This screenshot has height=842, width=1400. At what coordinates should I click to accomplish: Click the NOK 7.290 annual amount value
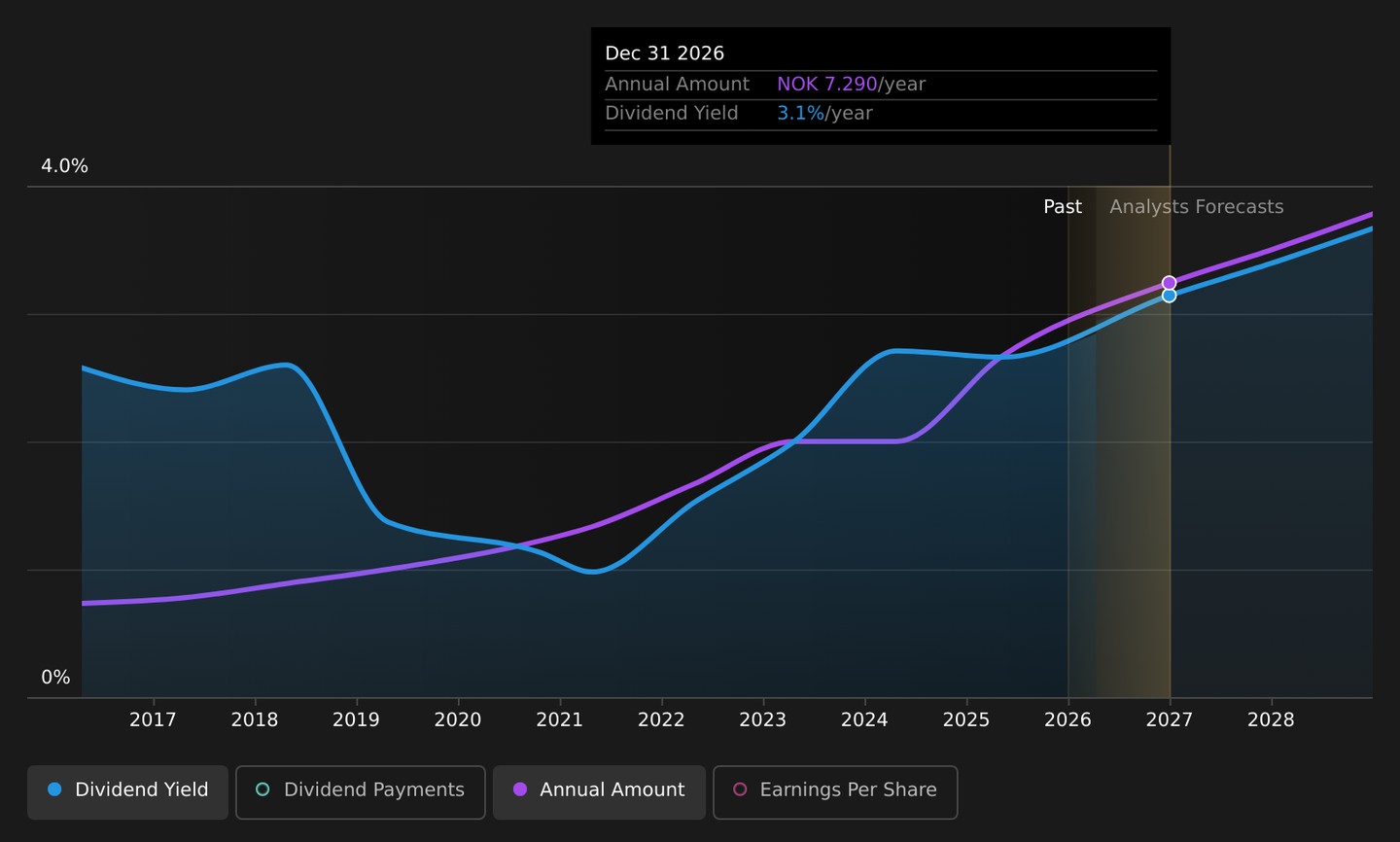[x=827, y=85]
